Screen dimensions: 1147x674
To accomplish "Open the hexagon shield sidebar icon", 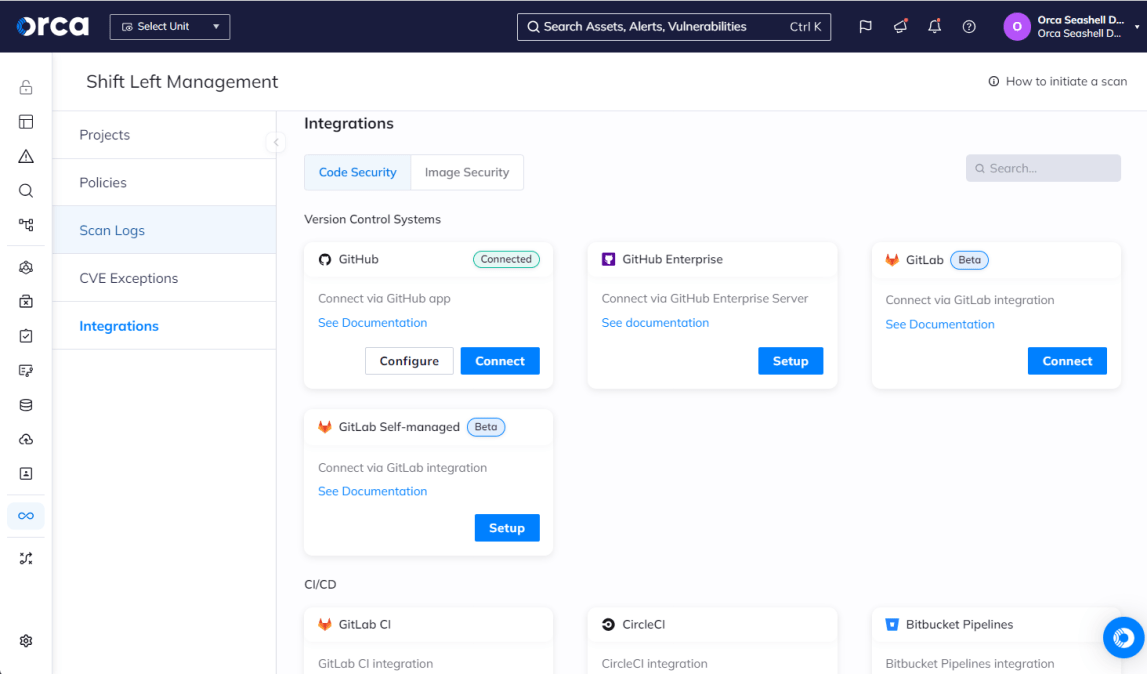I will [26, 267].
